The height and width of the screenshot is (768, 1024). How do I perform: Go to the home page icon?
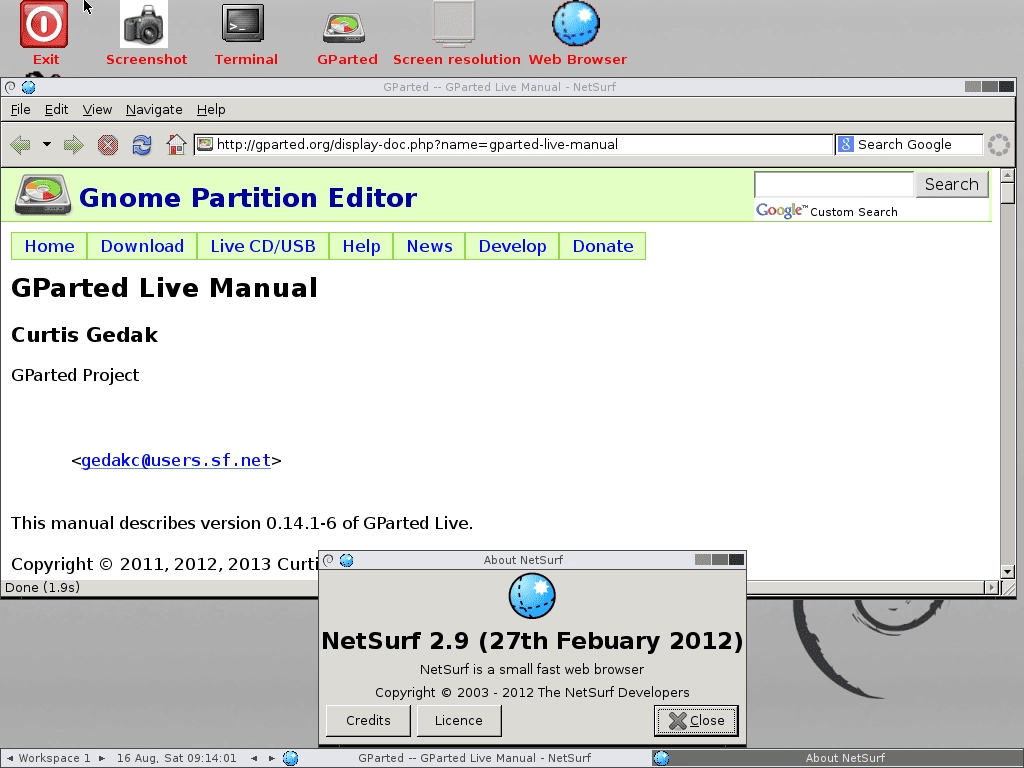coord(176,144)
